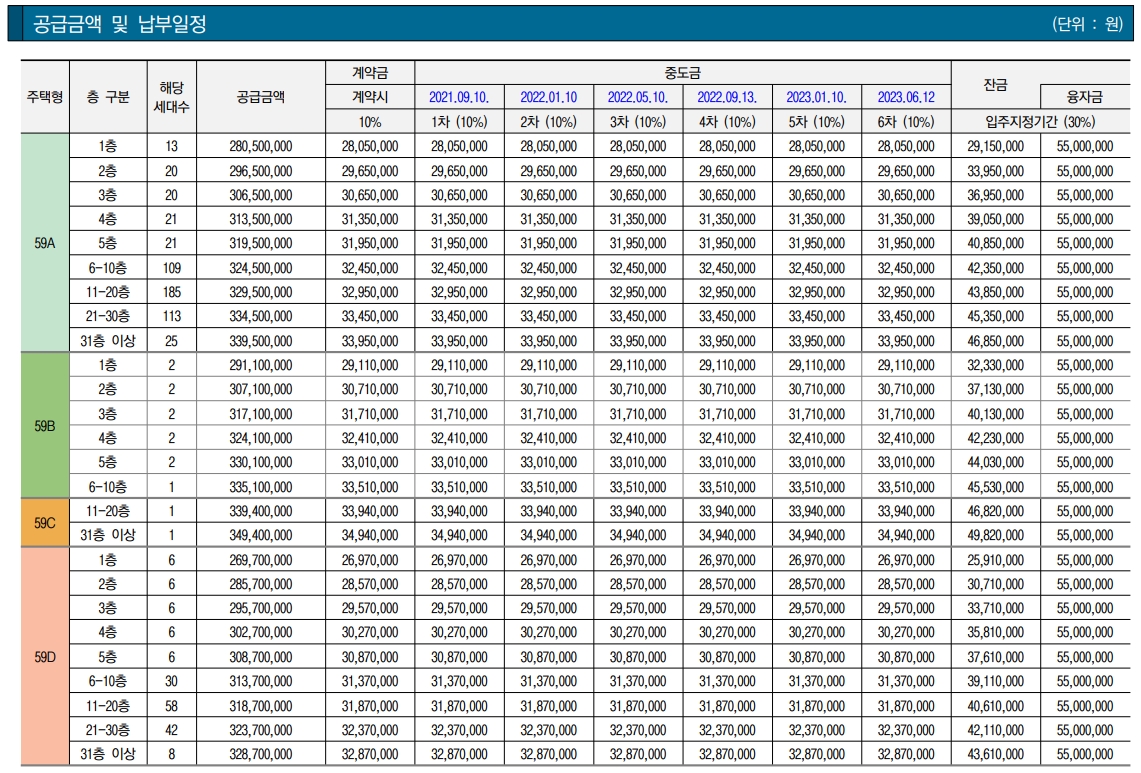
Task: Click the '6차 (10%)' header cell
Action: coord(906,122)
